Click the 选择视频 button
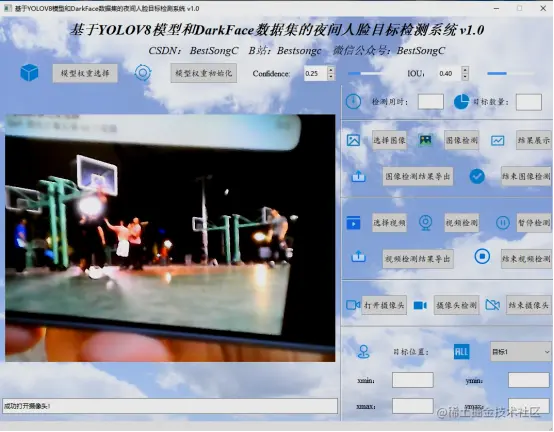Image resolution: width=554 pixels, height=432 pixels. pos(389,223)
